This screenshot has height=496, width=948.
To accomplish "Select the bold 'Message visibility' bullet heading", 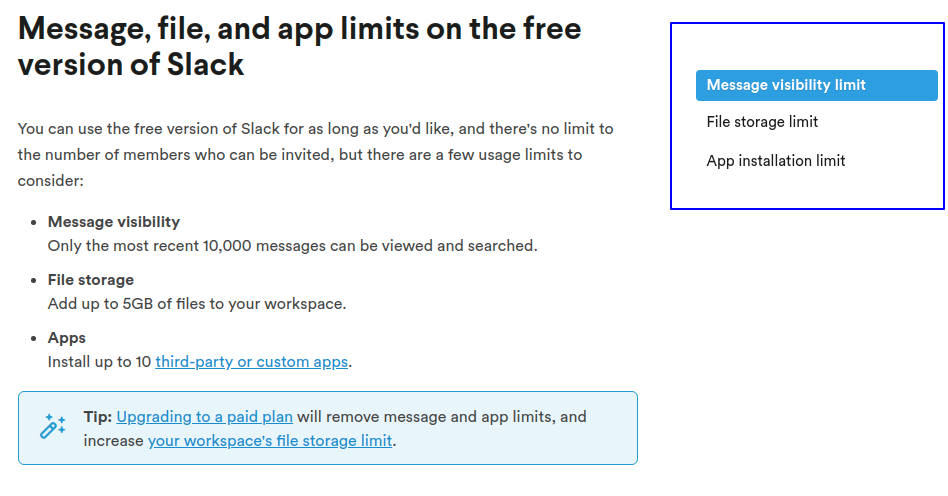I will click(x=114, y=222).
